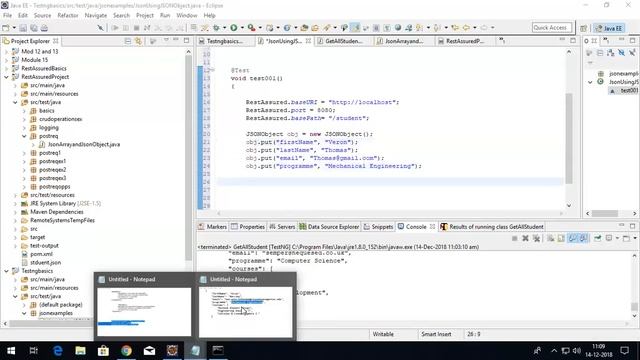
Task: Open File Explorer from taskbar
Action: 80,351
